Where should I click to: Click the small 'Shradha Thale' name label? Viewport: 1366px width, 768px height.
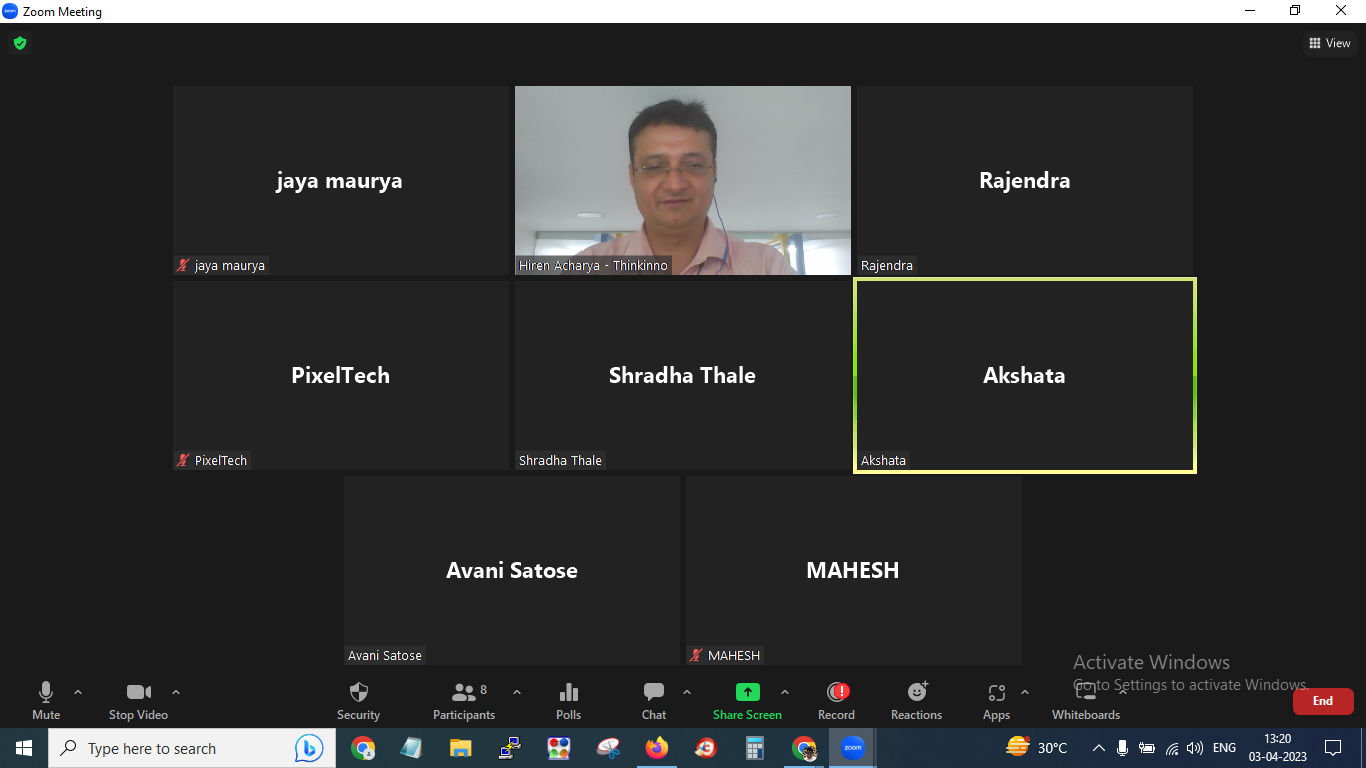(560, 461)
